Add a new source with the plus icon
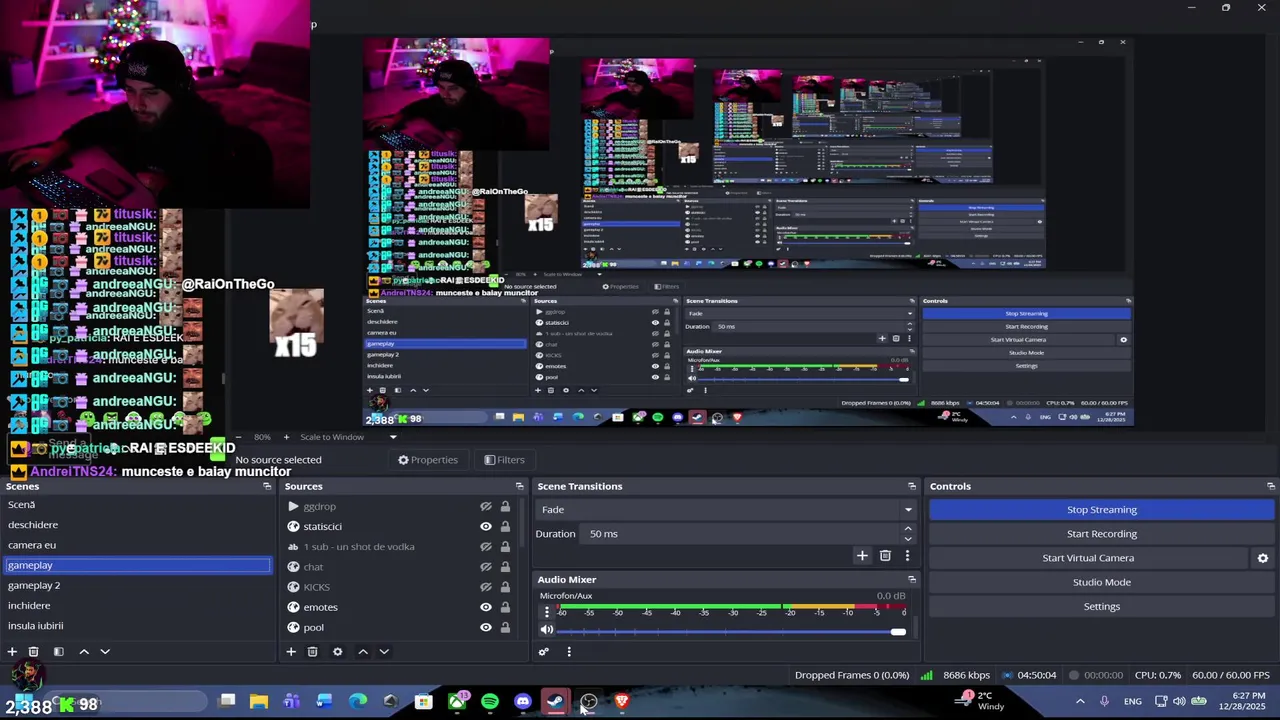Image resolution: width=1280 pixels, height=720 pixels. point(291,651)
